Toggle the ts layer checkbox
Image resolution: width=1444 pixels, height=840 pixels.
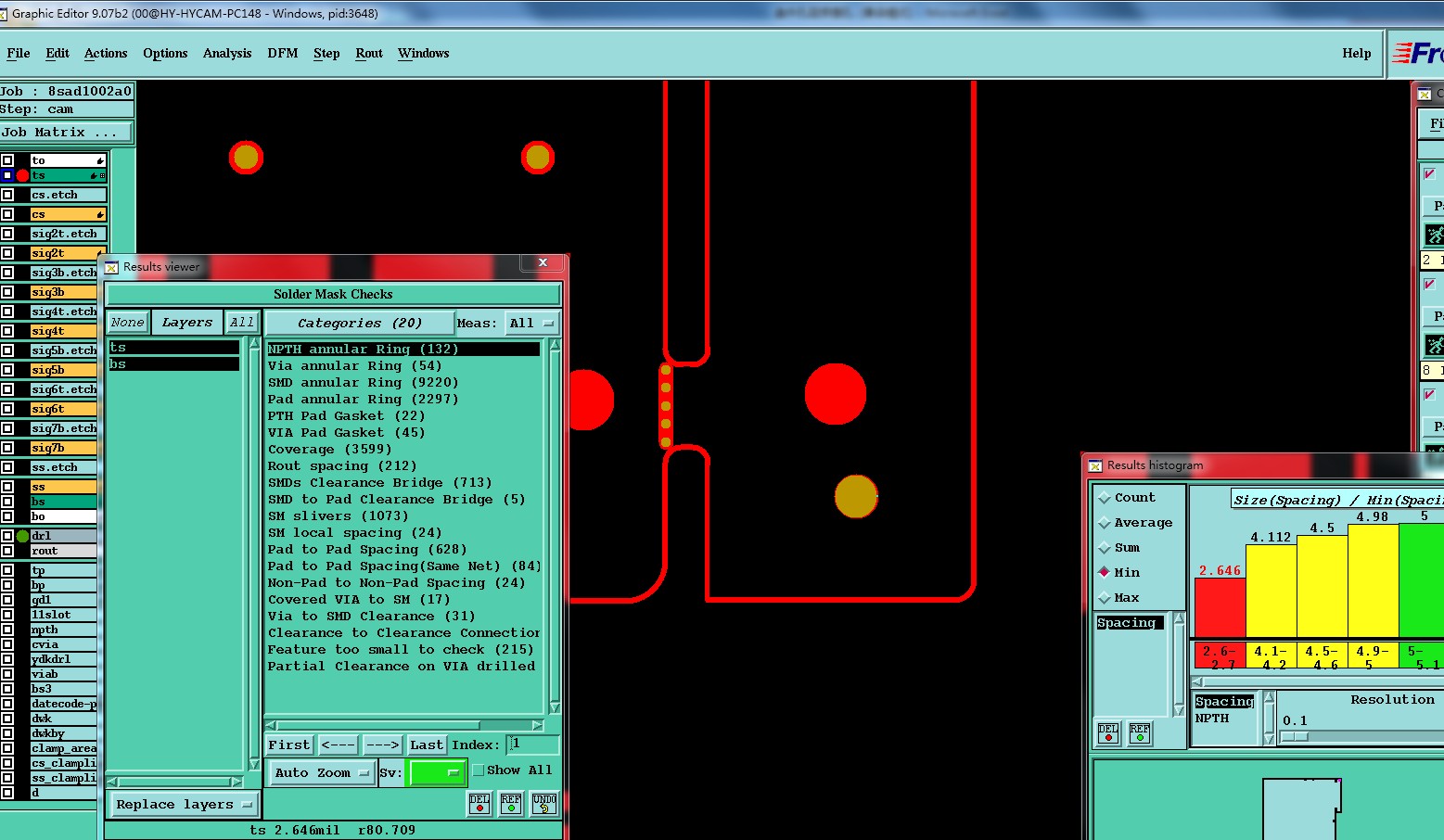7,175
